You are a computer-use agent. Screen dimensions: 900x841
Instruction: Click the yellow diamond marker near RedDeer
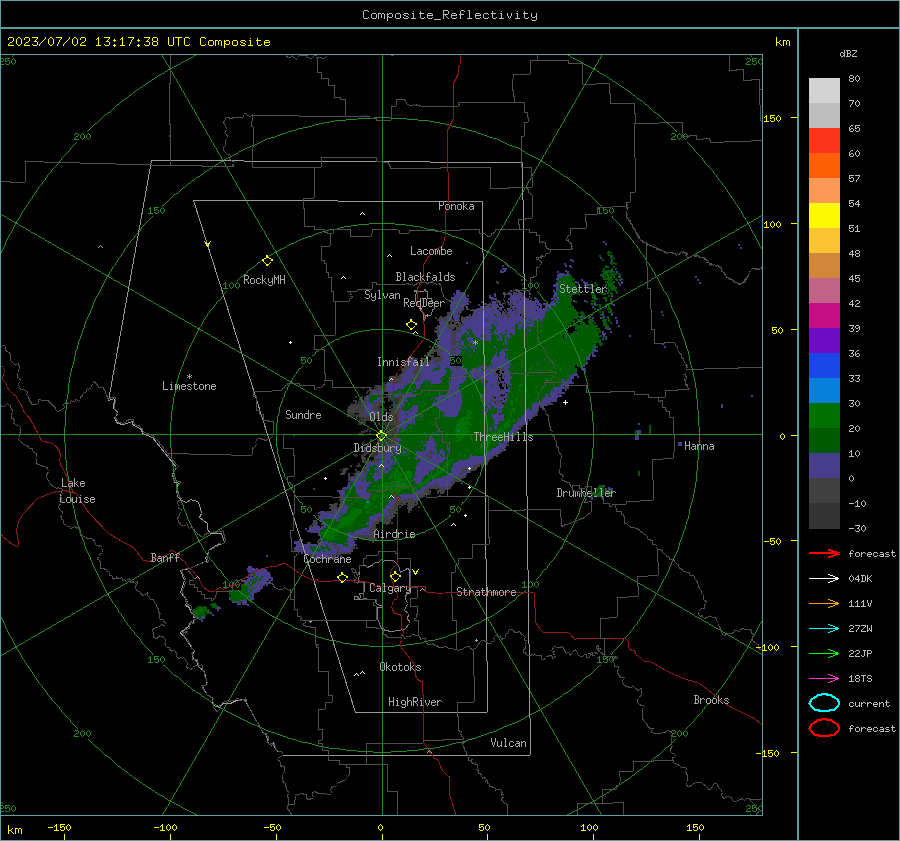[411, 325]
